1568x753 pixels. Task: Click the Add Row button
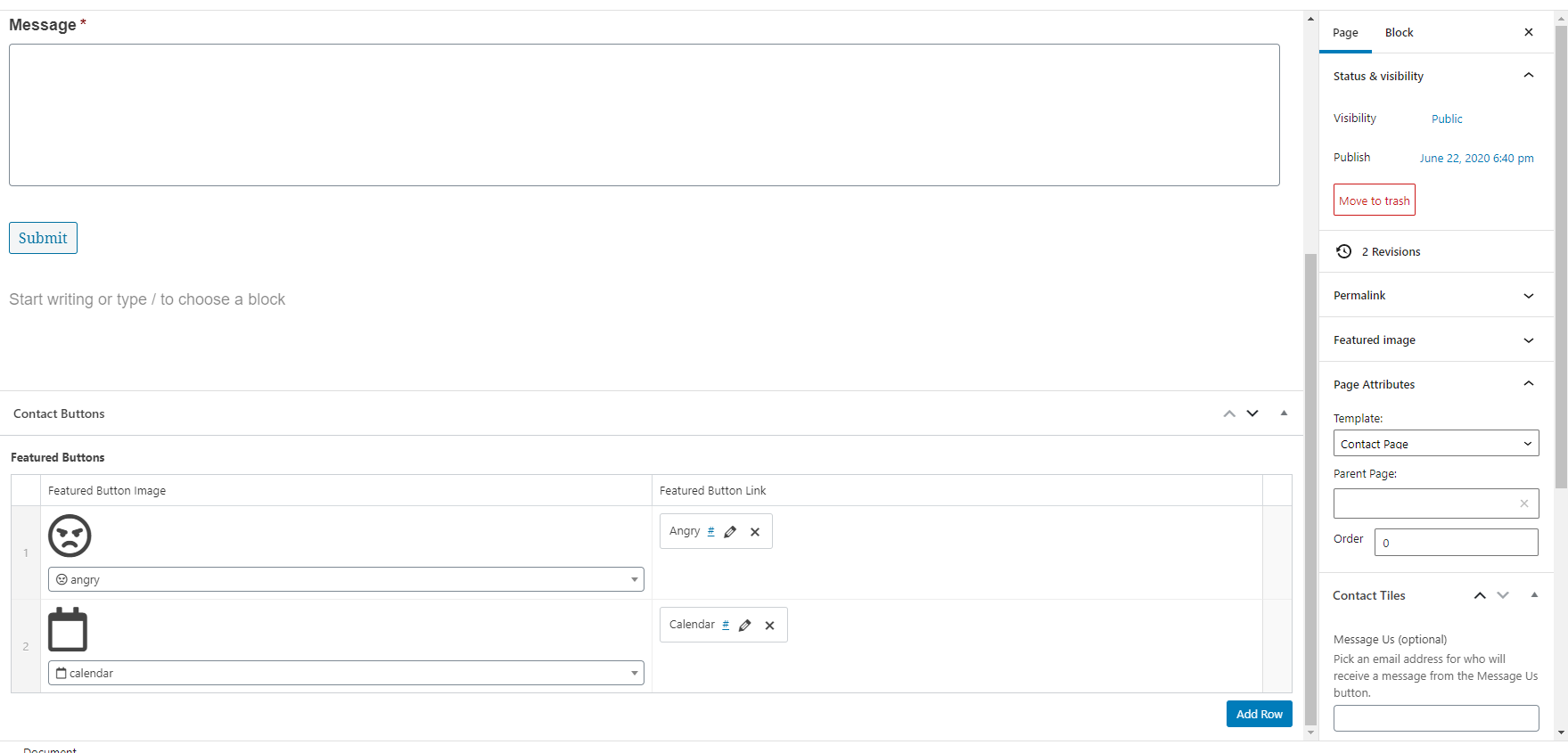click(1259, 715)
